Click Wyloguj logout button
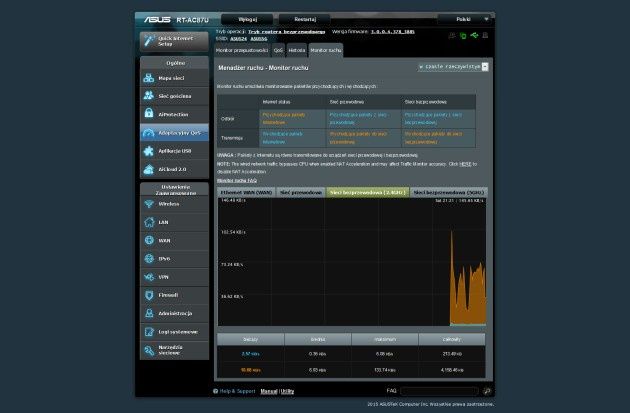Screen dimensions: 630x413 248,19
